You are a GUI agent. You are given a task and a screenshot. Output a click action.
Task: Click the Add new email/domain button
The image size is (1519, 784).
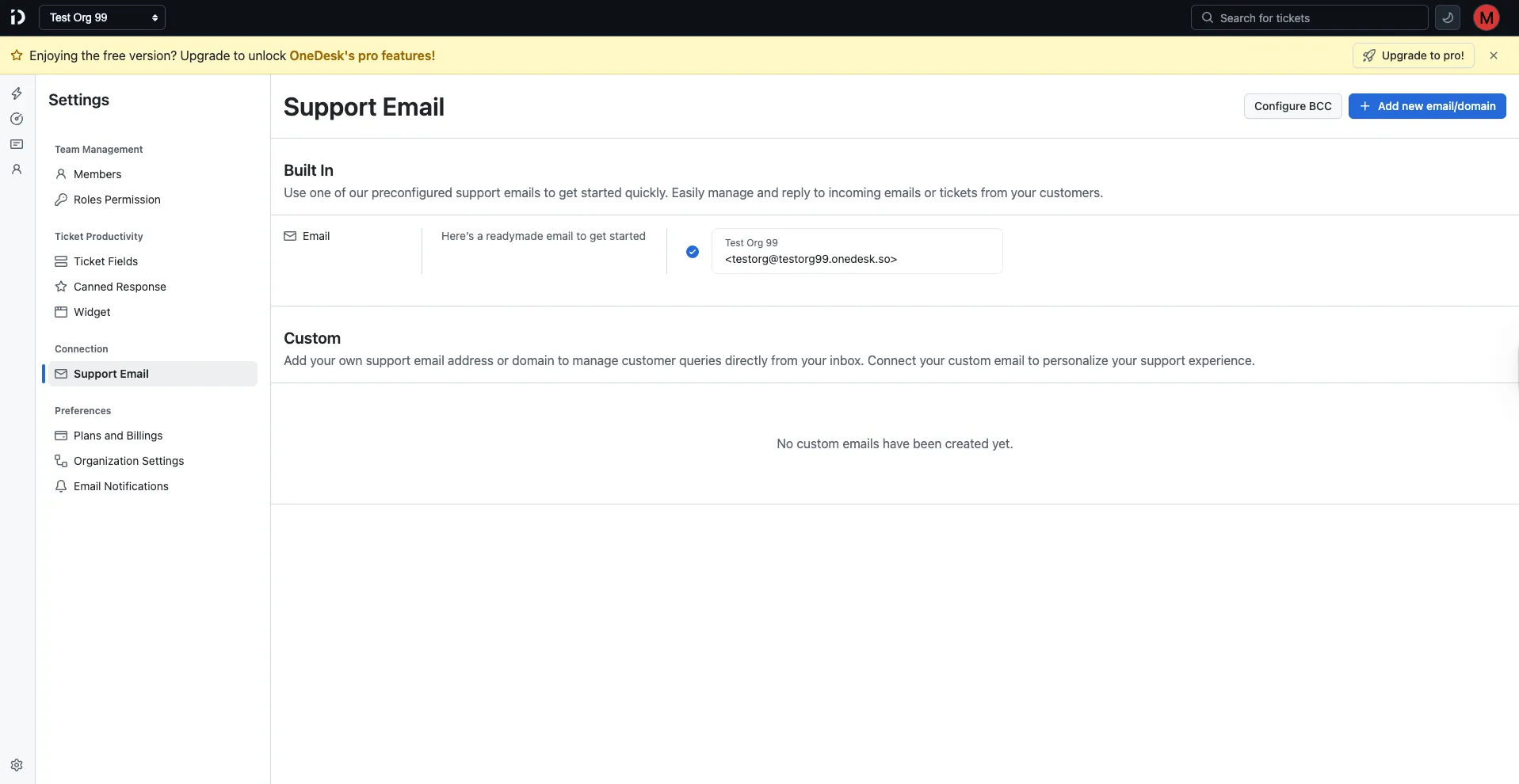tap(1427, 105)
